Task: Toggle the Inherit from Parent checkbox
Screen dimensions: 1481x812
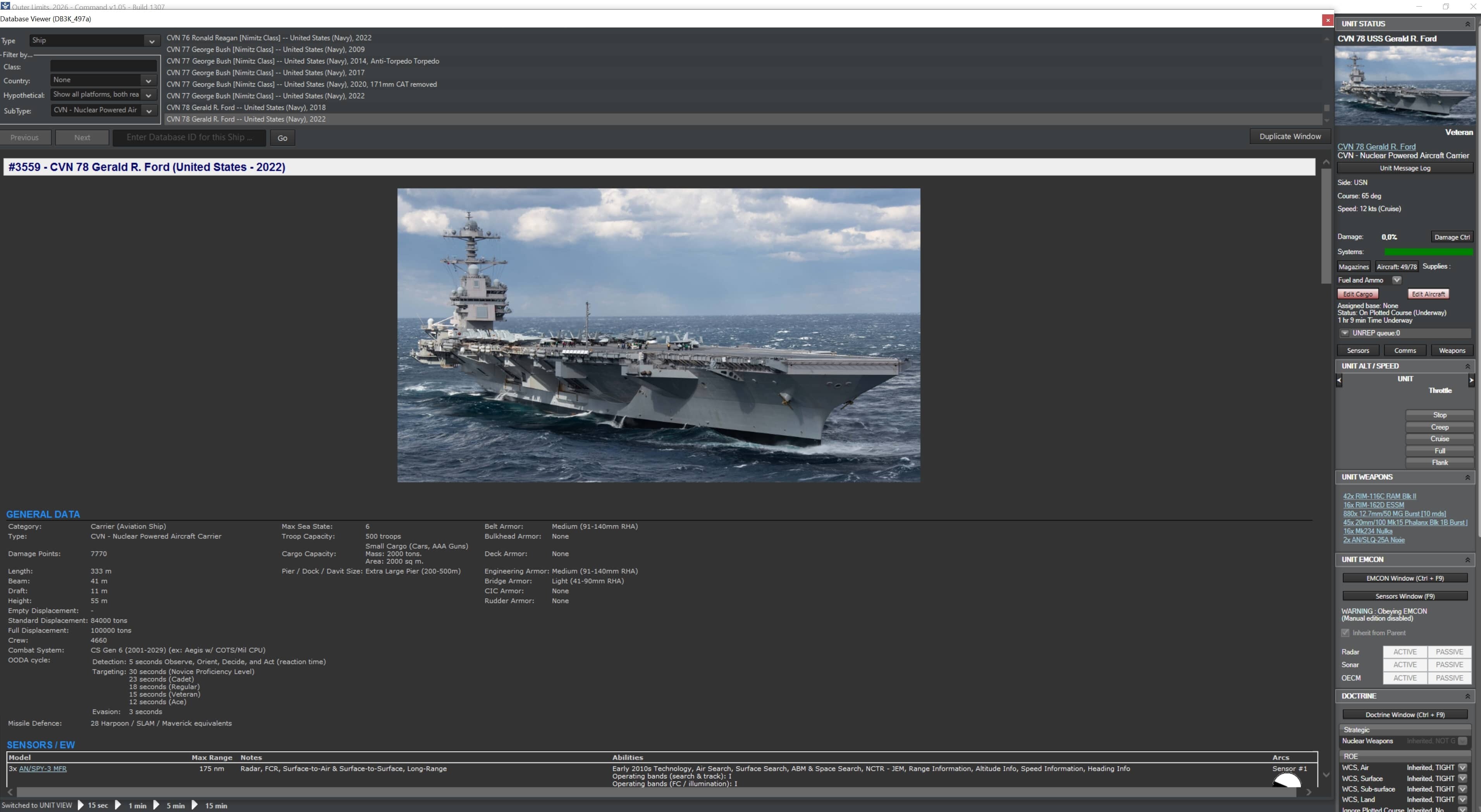Action: [x=1345, y=633]
